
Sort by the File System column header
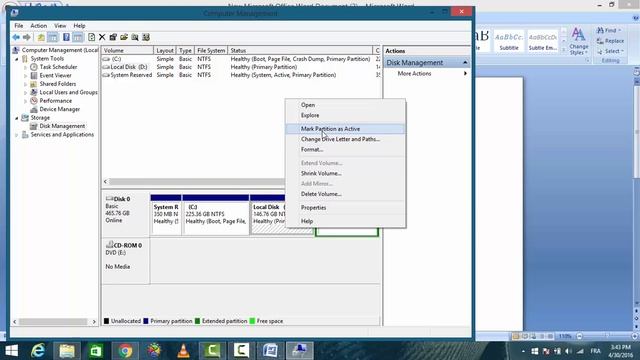click(211, 51)
